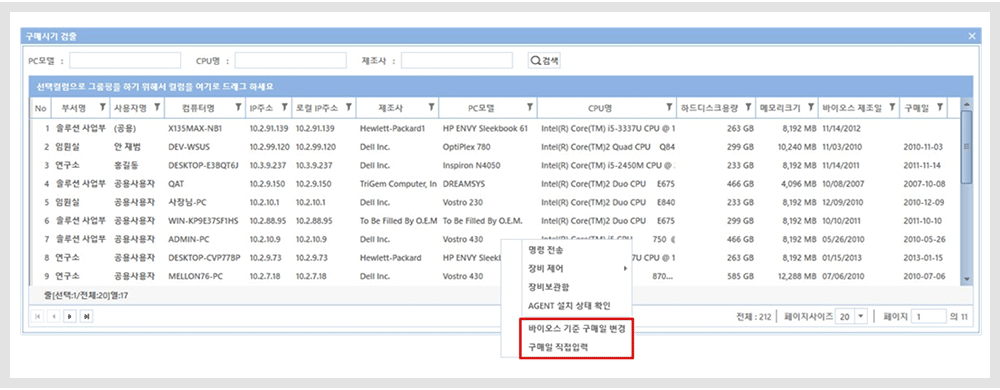The width and height of the screenshot is (1000, 390).
Task: Focus the 제조사 search input field
Action: coord(457,61)
